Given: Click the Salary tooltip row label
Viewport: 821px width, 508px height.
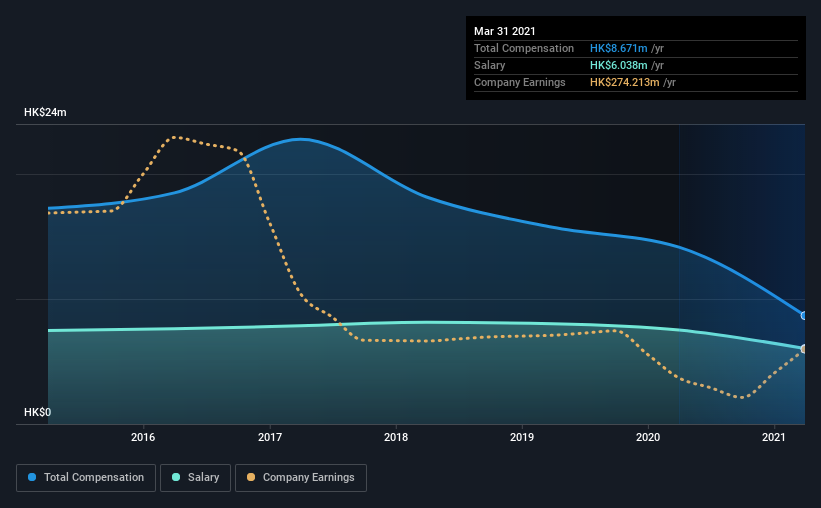Looking at the screenshot, I should [x=490, y=65].
